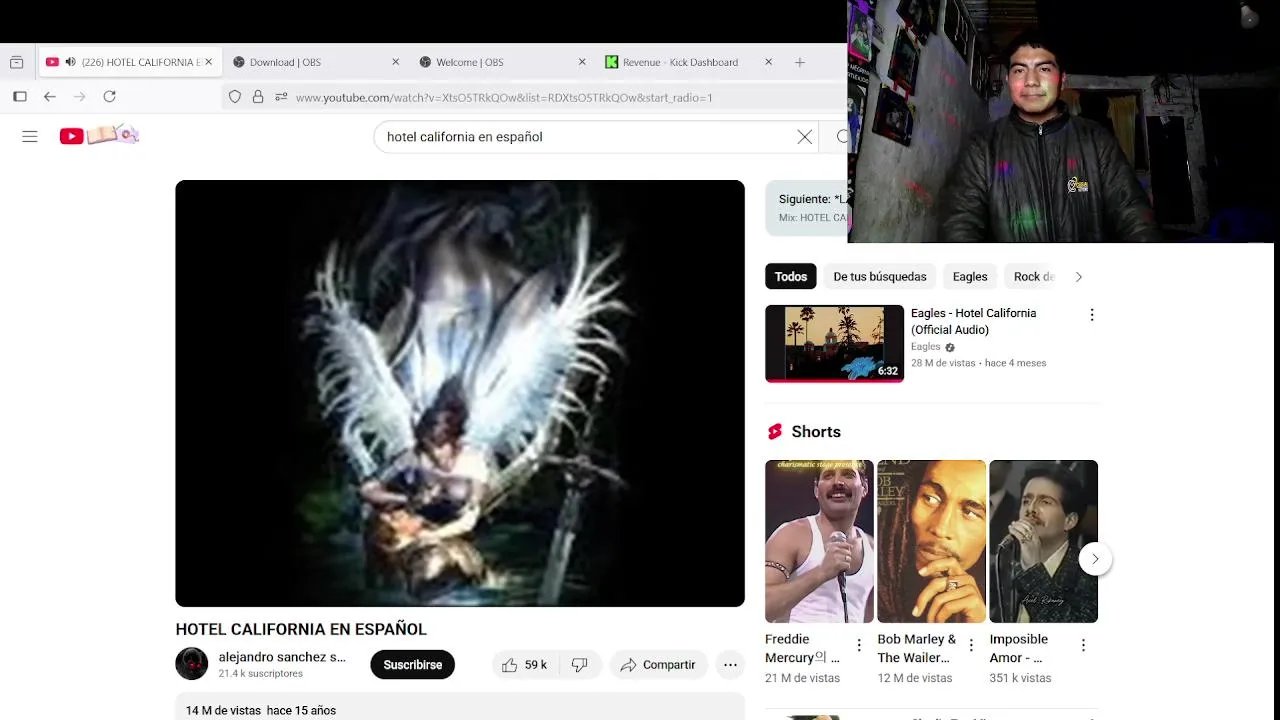Open the Eagles channel link under the video title

pos(925,347)
